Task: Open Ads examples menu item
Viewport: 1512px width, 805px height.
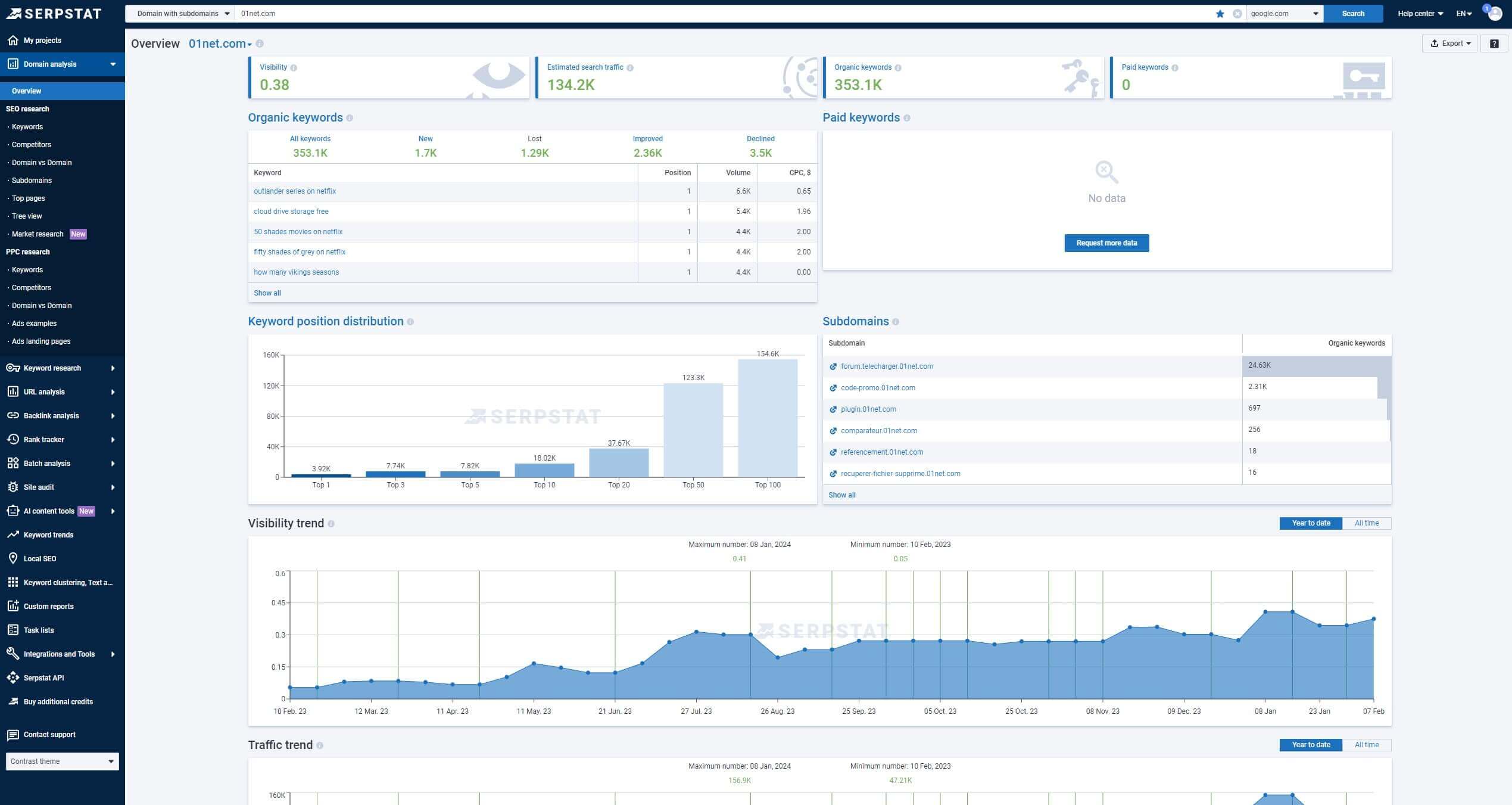Action: tap(34, 324)
